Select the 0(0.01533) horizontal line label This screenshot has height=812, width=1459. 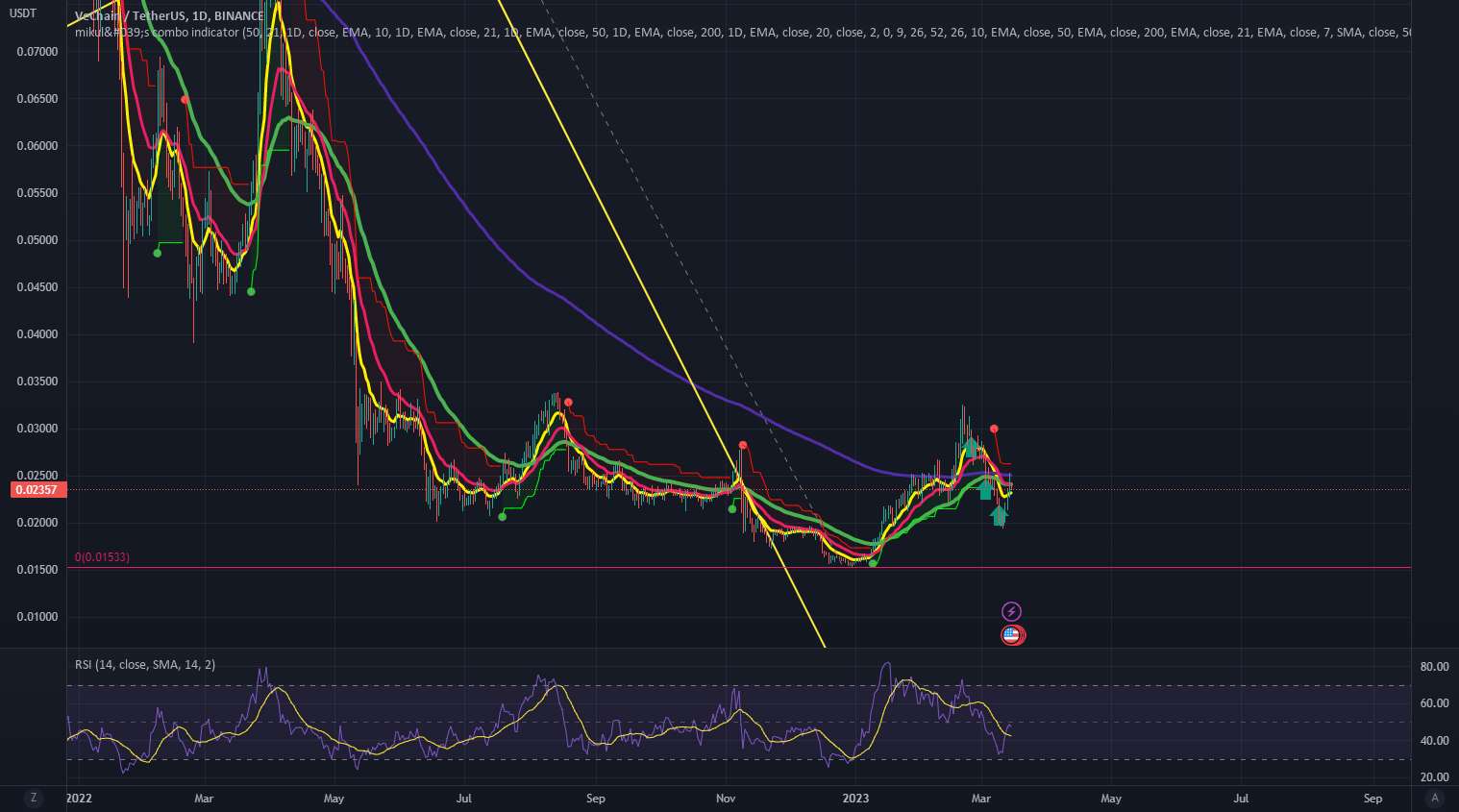click(102, 557)
